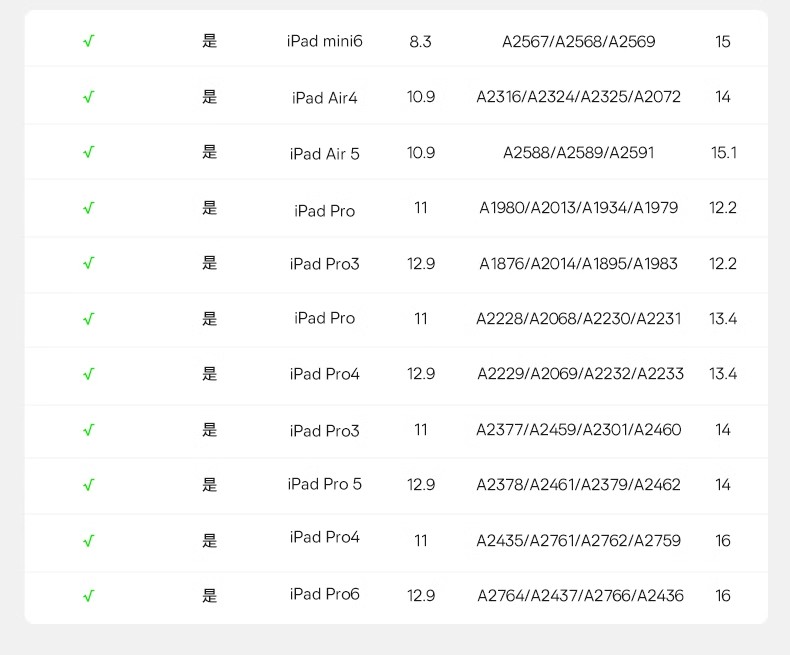This screenshot has height=655, width=790.
Task: Click the checkmark in the row with A2435/A2761/A2762/A2759
Action: pyautogui.click(x=89, y=541)
